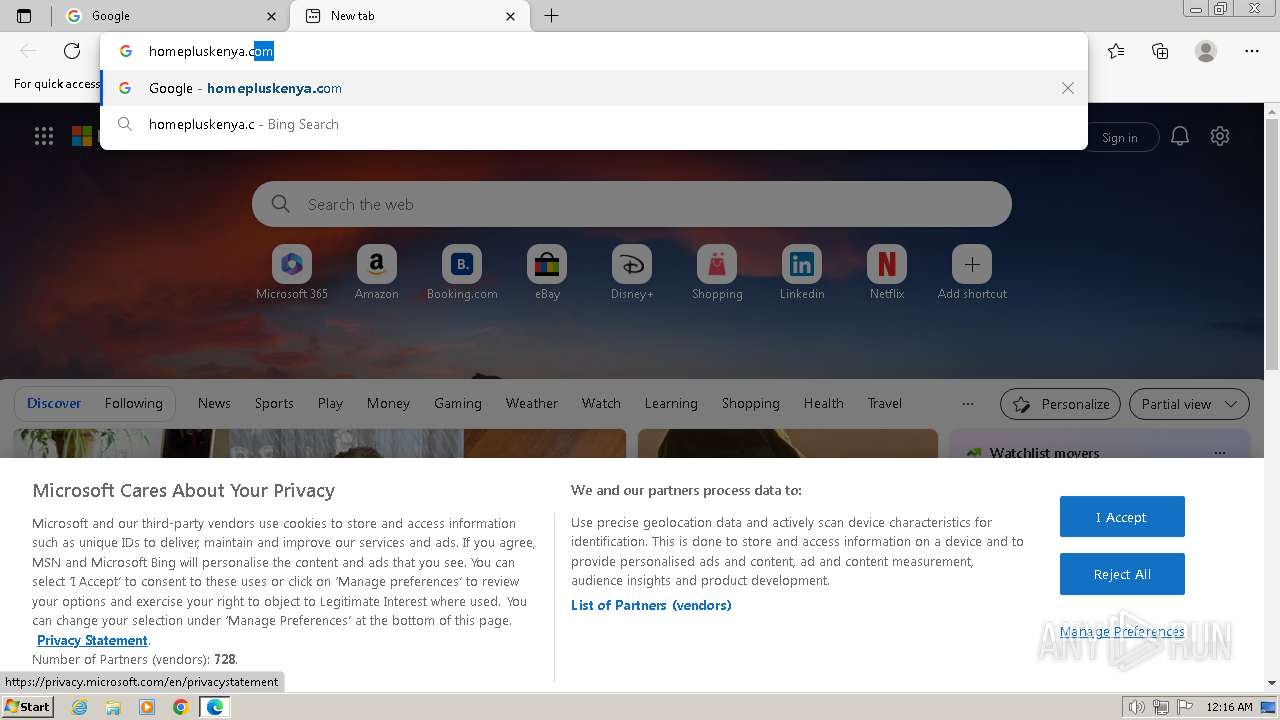The image size is (1280, 720).
Task: Open the News category
Action: click(x=214, y=403)
